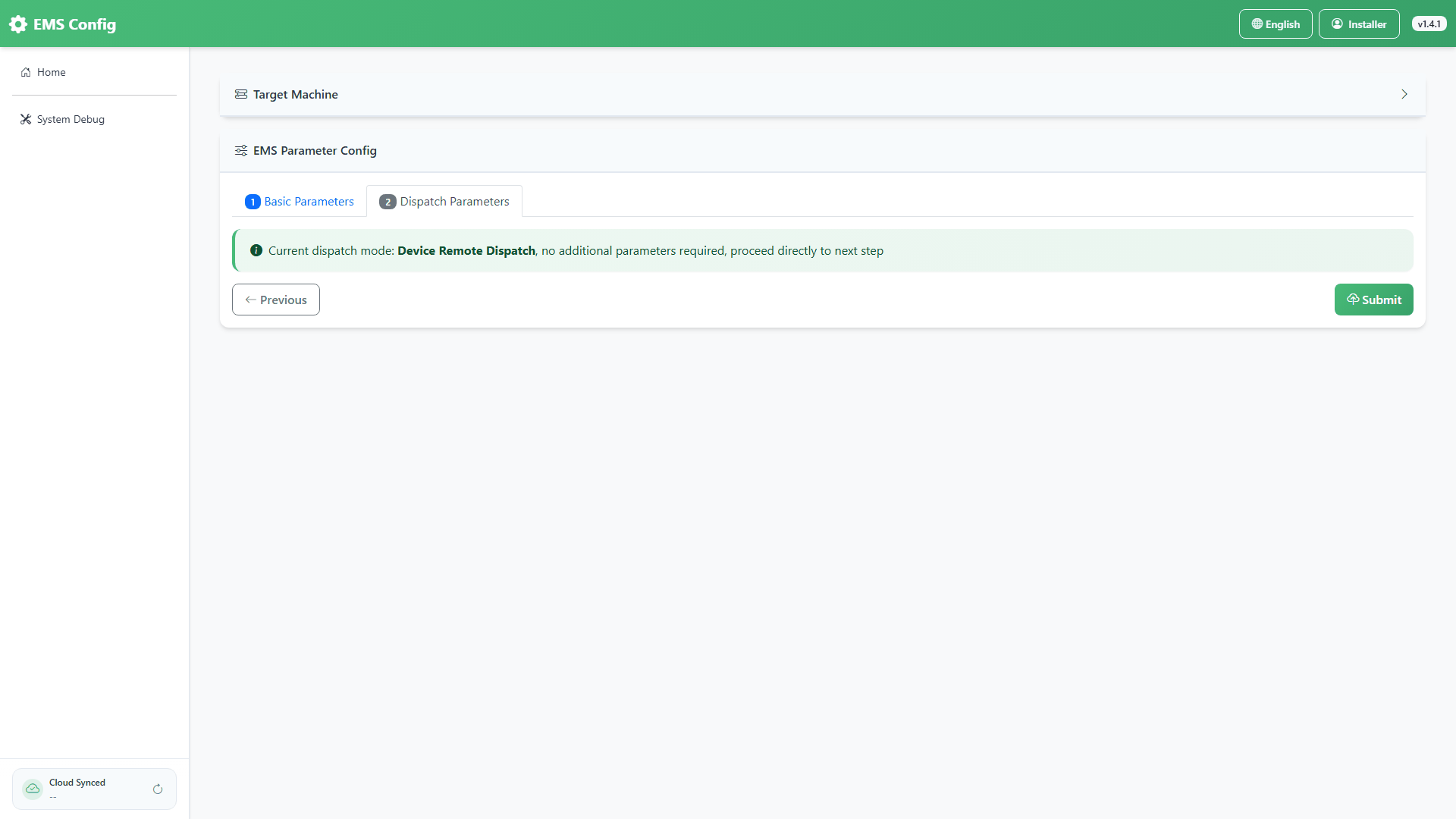Expand the Target Machine chevron arrow
The height and width of the screenshot is (819, 1456).
coord(1404,94)
